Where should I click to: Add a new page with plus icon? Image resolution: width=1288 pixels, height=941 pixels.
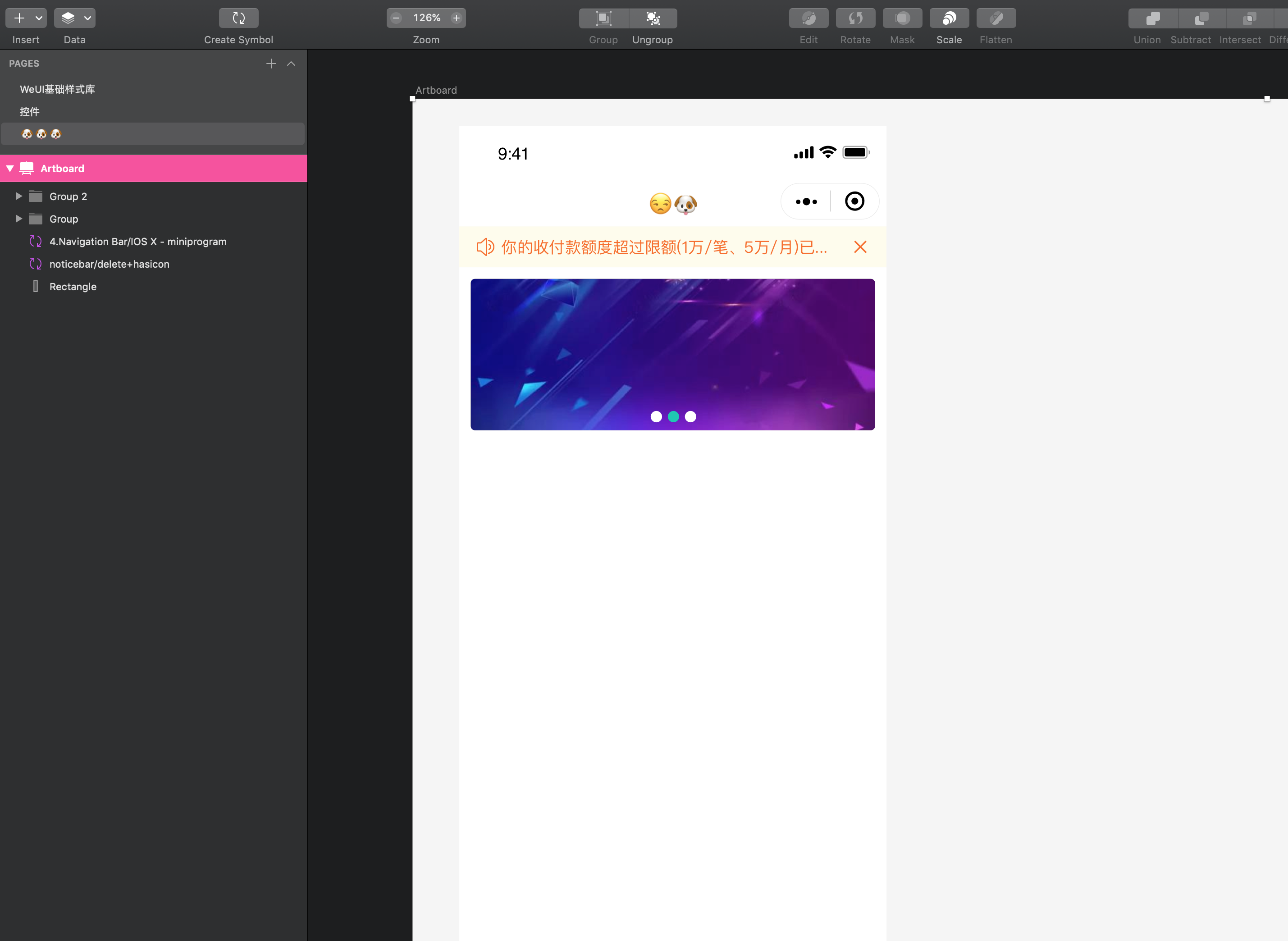[x=271, y=64]
